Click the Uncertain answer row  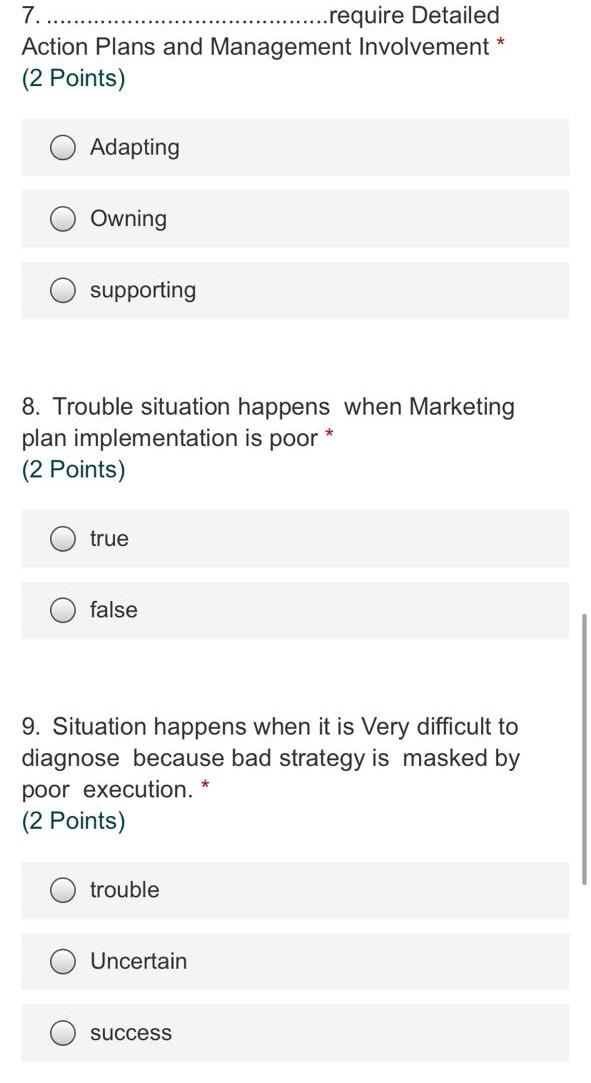[295, 961]
